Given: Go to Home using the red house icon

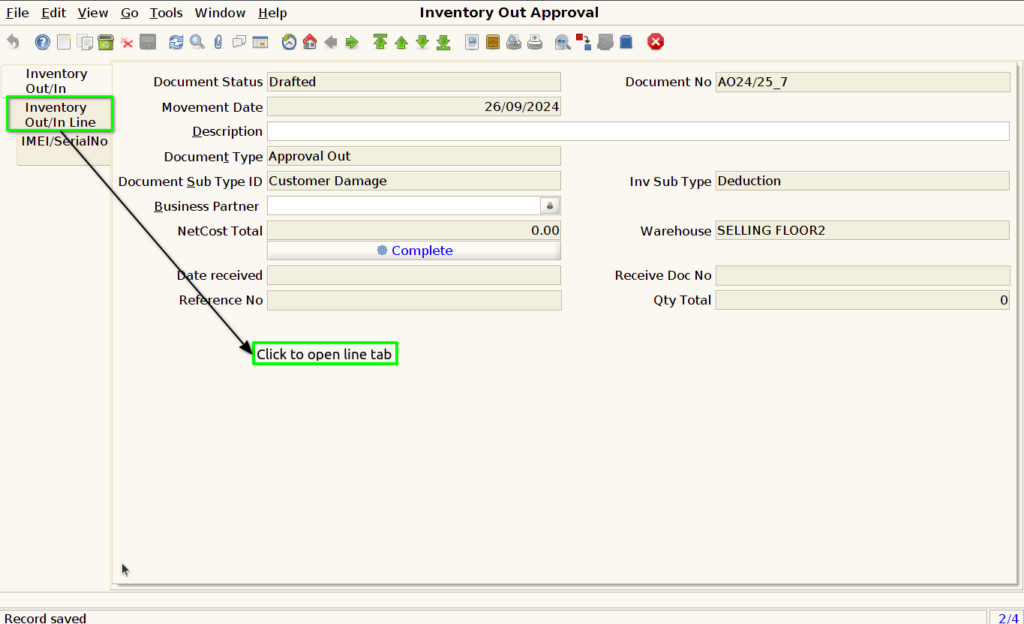Looking at the screenshot, I should (310, 42).
